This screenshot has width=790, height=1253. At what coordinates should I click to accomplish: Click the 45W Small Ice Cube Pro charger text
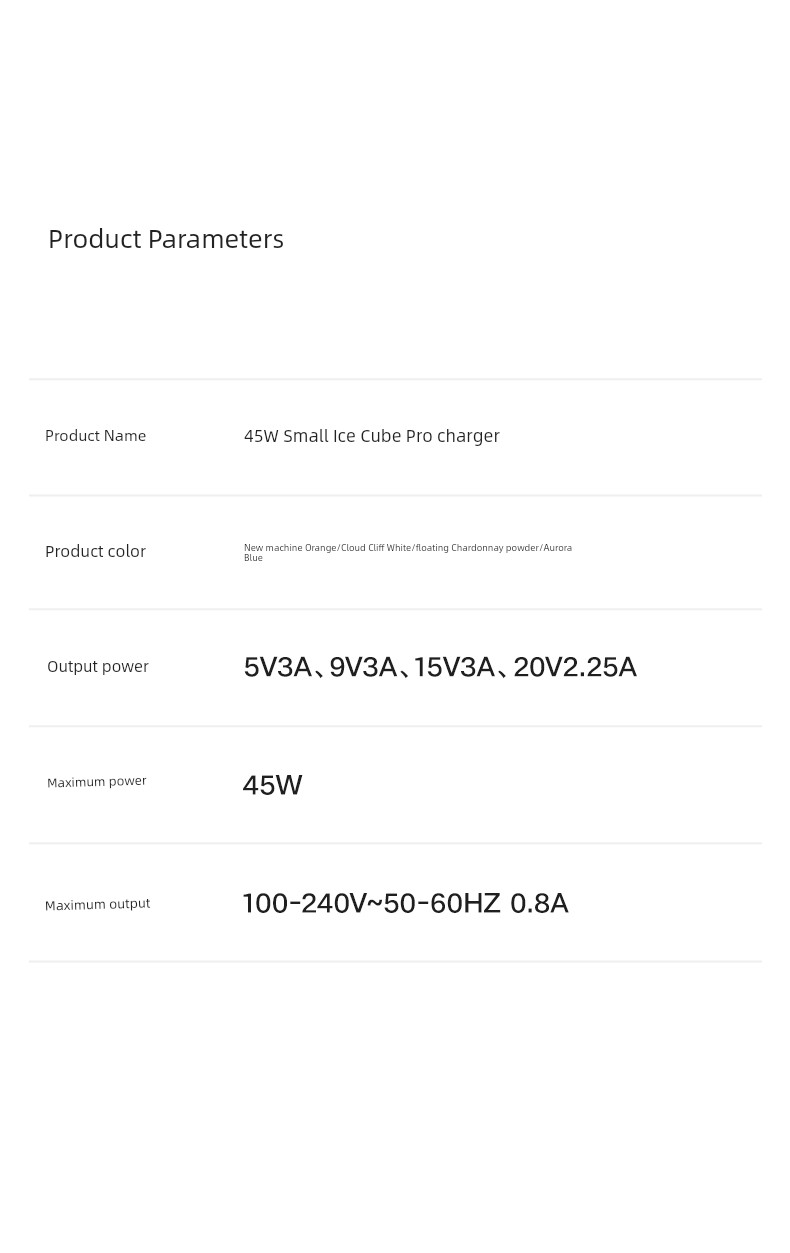(x=371, y=436)
